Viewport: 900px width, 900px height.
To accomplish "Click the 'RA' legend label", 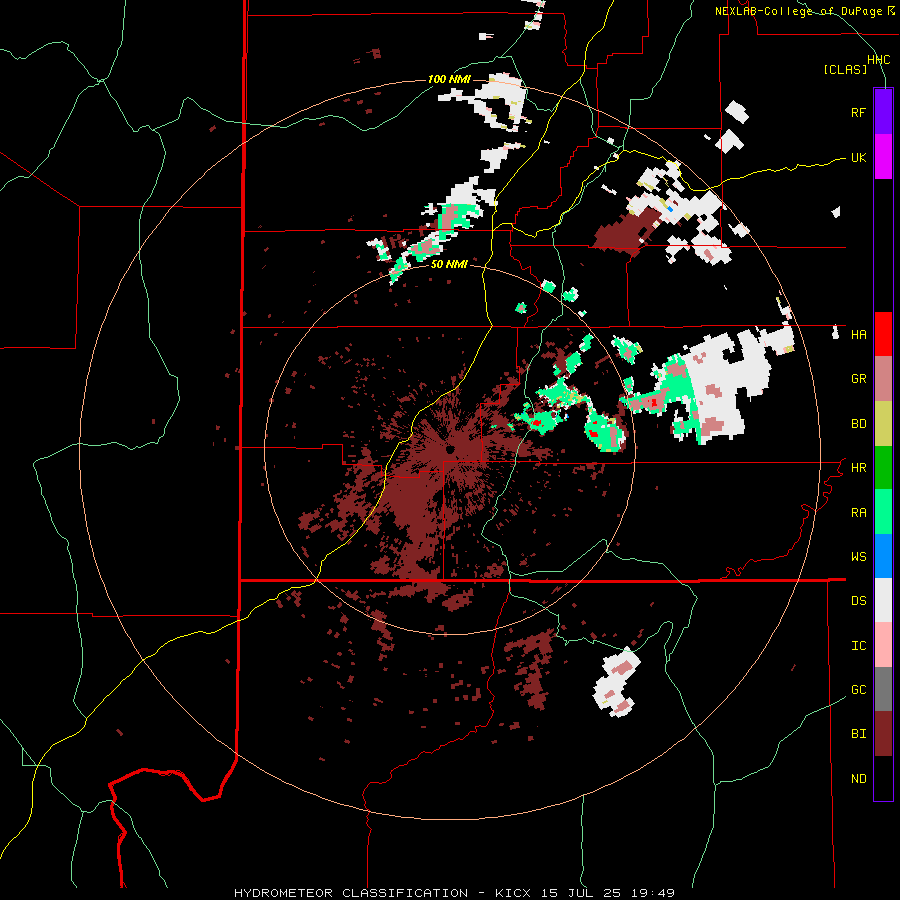I will pyautogui.click(x=858, y=513).
